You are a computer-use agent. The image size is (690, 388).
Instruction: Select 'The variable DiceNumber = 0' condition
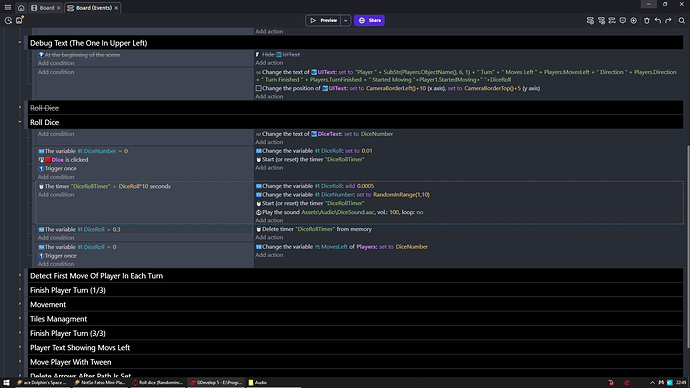pyautogui.click(x=83, y=151)
